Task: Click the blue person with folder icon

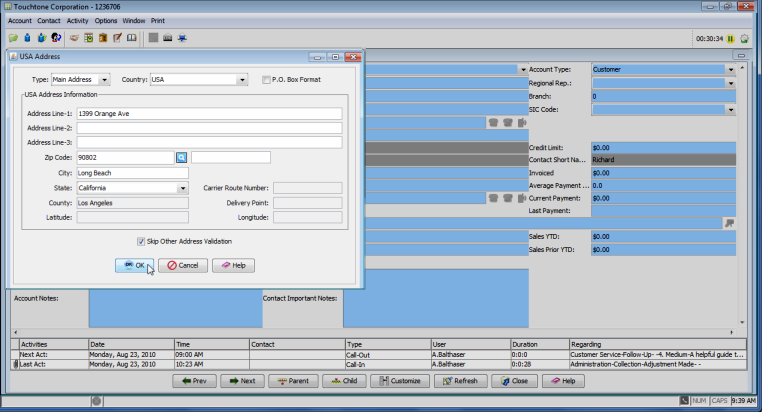Action: coord(42,38)
